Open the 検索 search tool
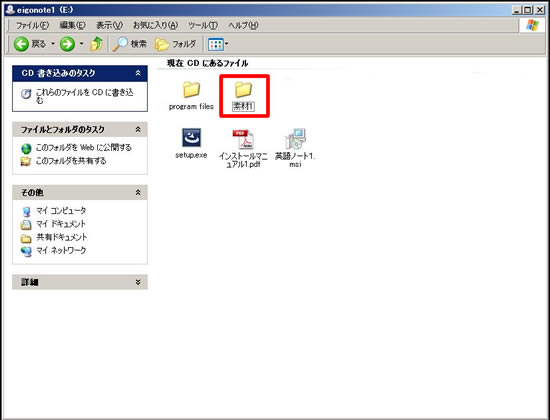The width and height of the screenshot is (550, 420). click(129, 44)
